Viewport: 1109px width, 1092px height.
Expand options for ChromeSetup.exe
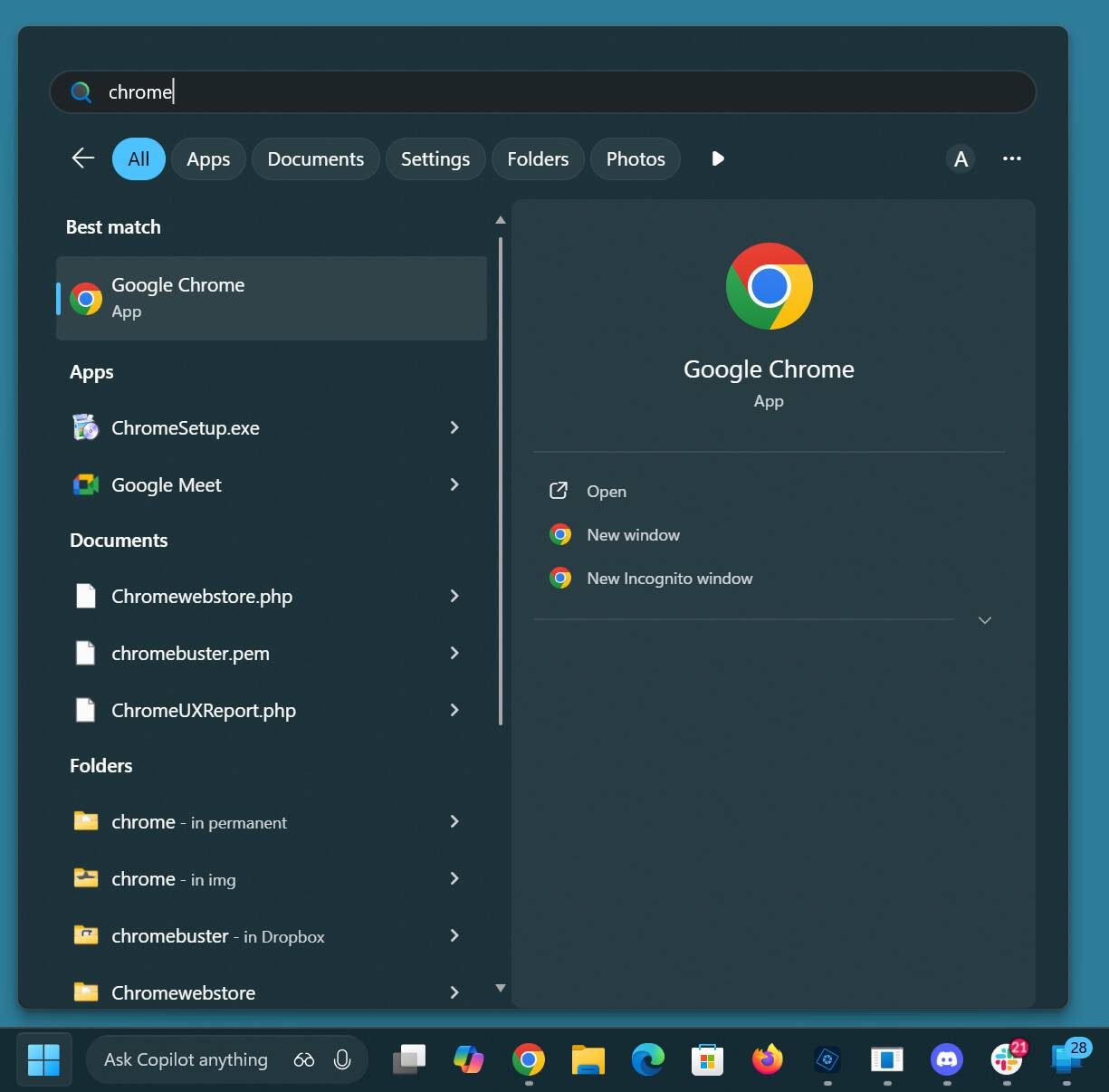pos(454,427)
